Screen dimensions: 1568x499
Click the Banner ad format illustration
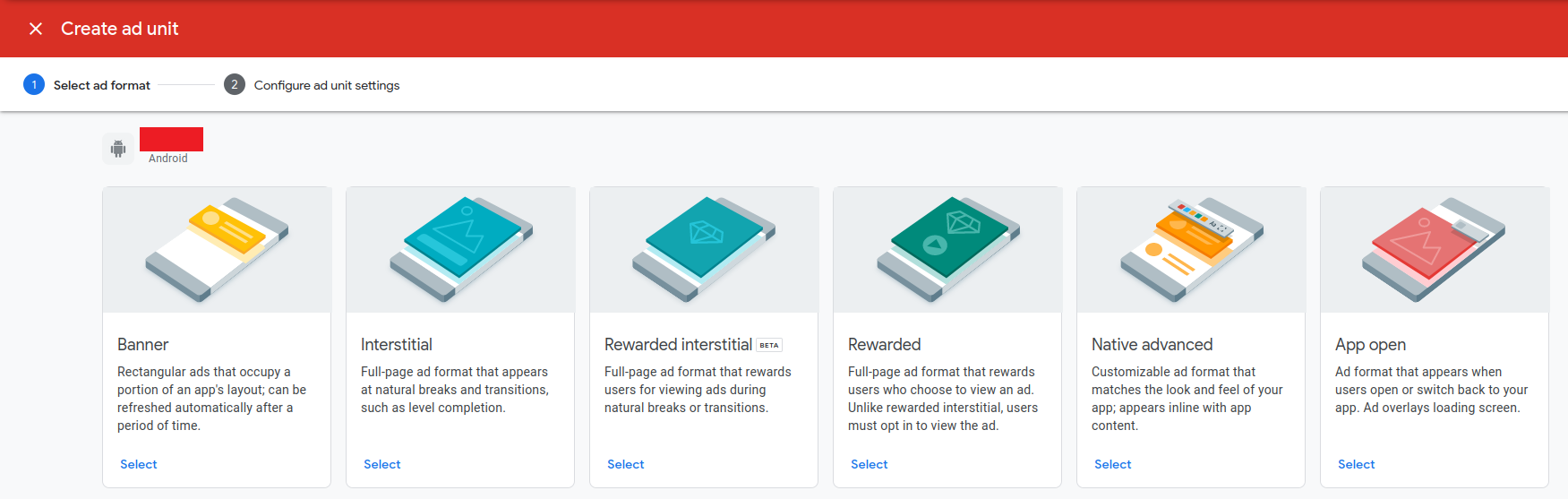[x=217, y=249]
